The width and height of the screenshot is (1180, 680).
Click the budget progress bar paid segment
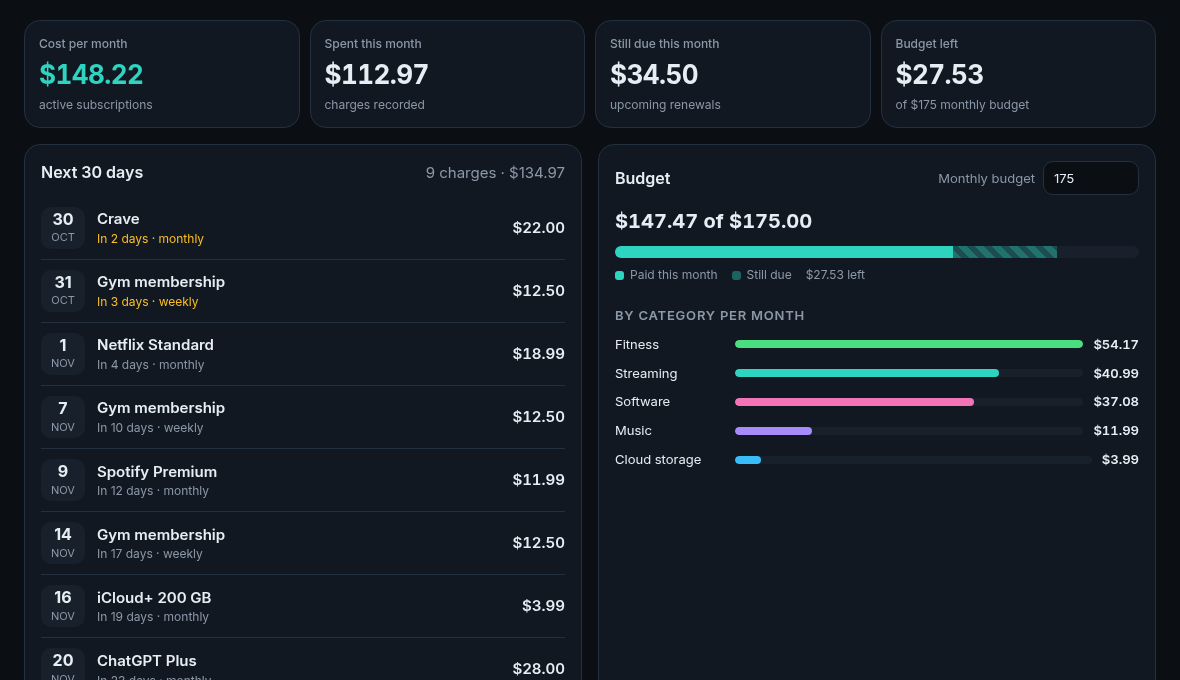[783, 252]
